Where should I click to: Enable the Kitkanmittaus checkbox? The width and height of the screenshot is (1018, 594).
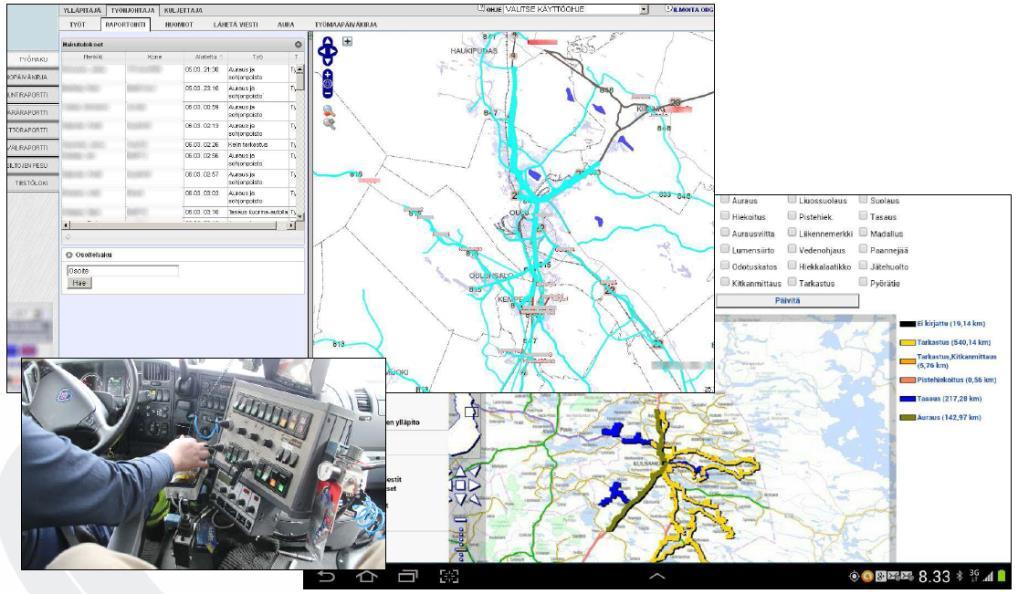[725, 282]
